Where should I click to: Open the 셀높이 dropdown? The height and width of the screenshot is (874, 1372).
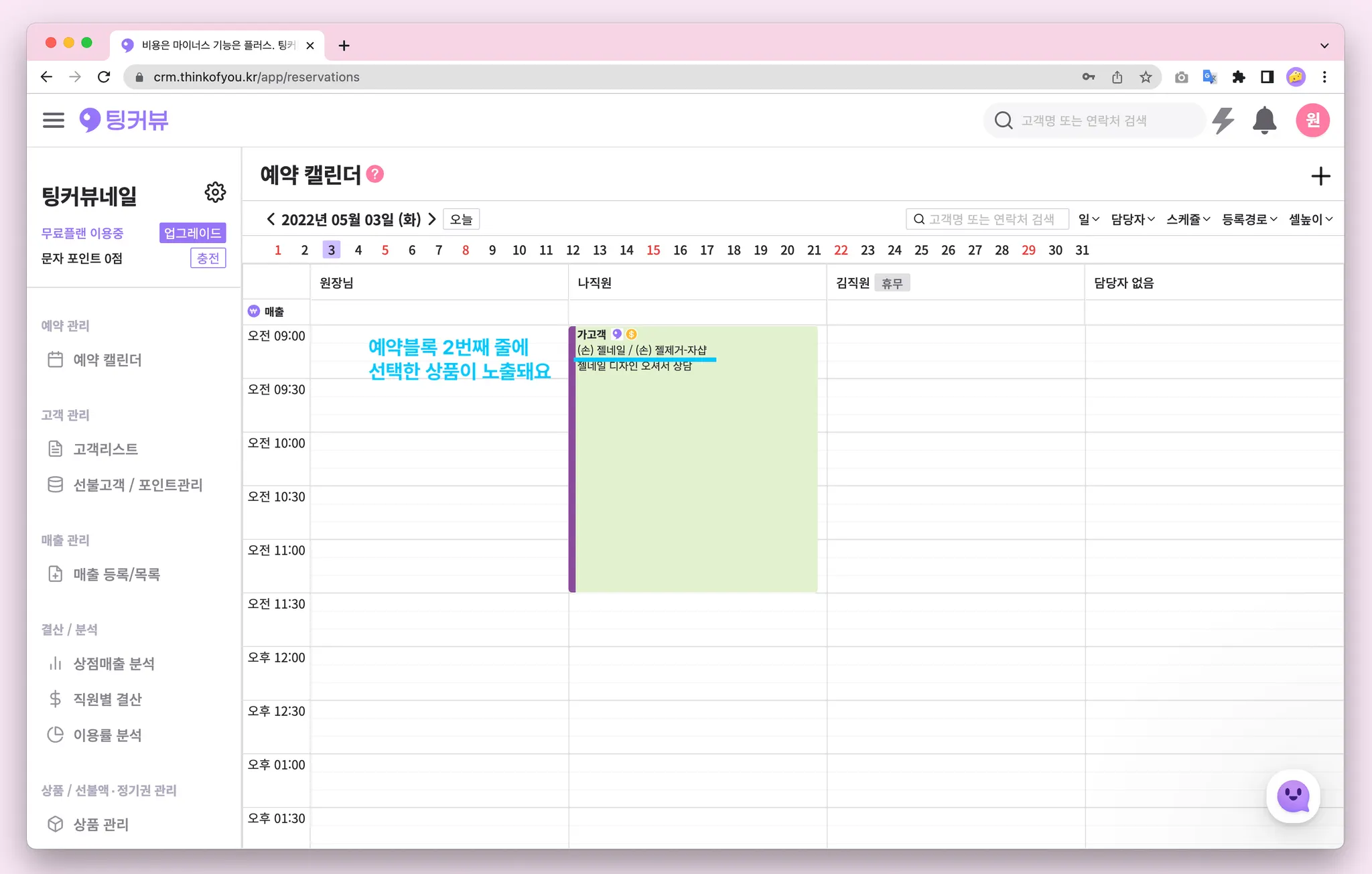(x=1310, y=219)
